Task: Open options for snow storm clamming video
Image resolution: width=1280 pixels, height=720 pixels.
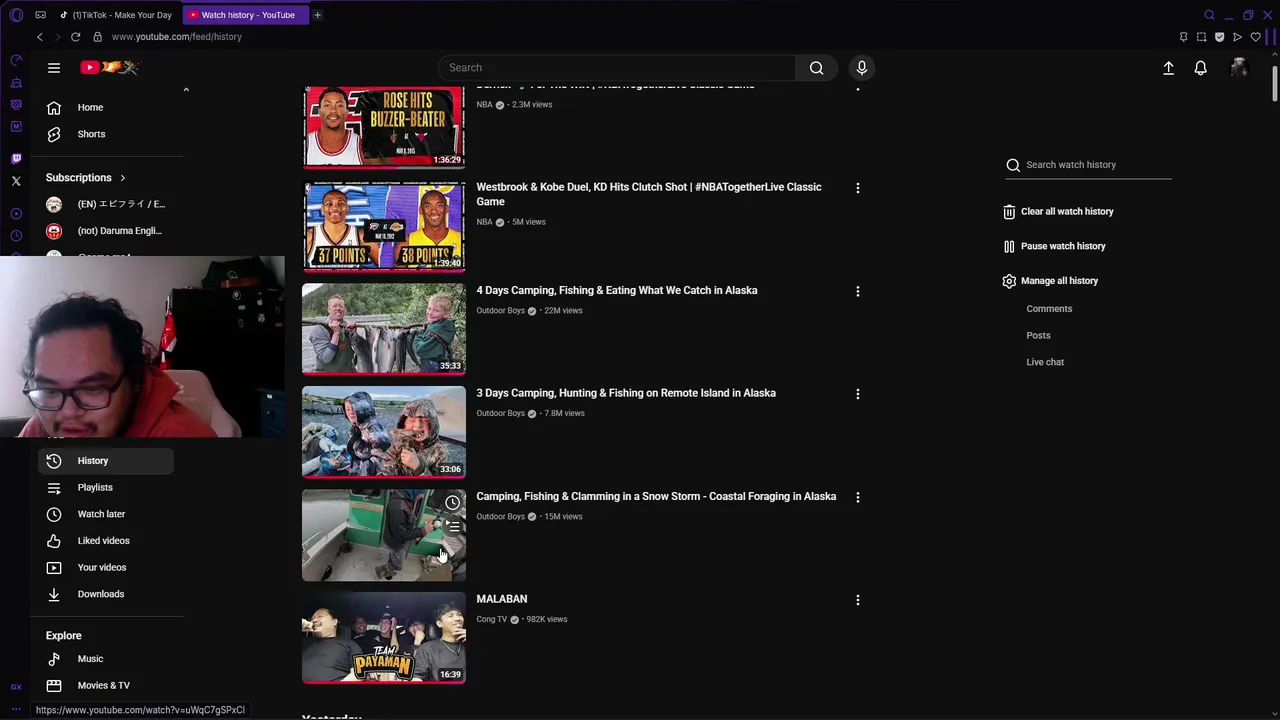Action: (x=857, y=497)
